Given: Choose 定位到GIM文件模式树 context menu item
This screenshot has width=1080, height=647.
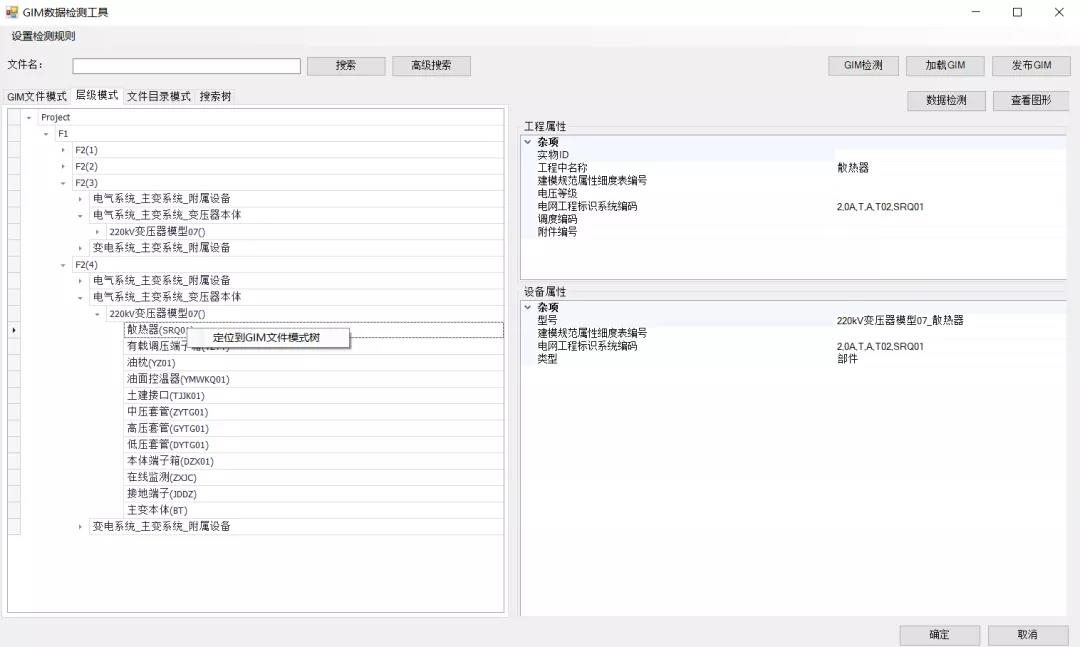Looking at the screenshot, I should tap(267, 338).
